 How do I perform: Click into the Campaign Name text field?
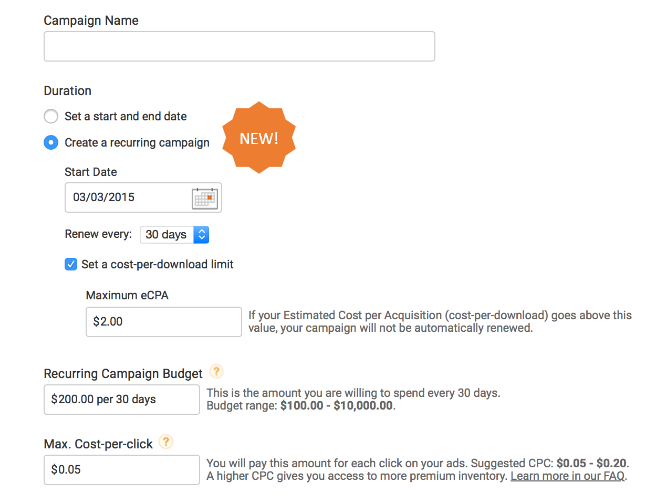tap(239, 46)
